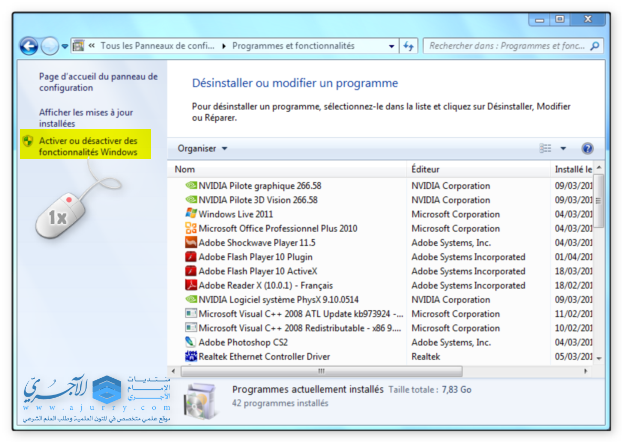622x442 pixels.
Task: Expand the view options dropdown arrow
Action: coord(563,148)
